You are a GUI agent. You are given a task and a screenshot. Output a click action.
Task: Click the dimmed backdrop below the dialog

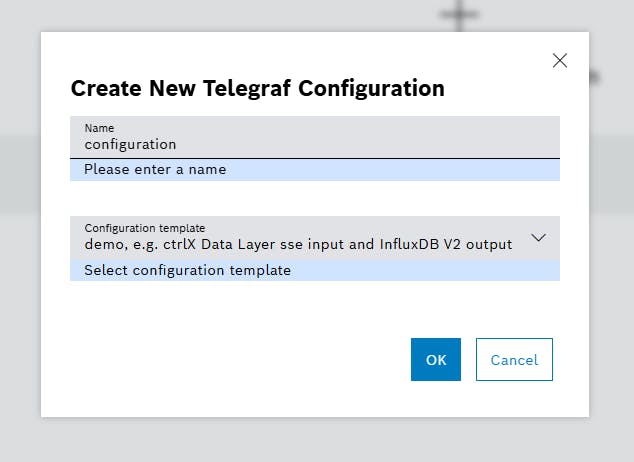click(x=315, y=441)
